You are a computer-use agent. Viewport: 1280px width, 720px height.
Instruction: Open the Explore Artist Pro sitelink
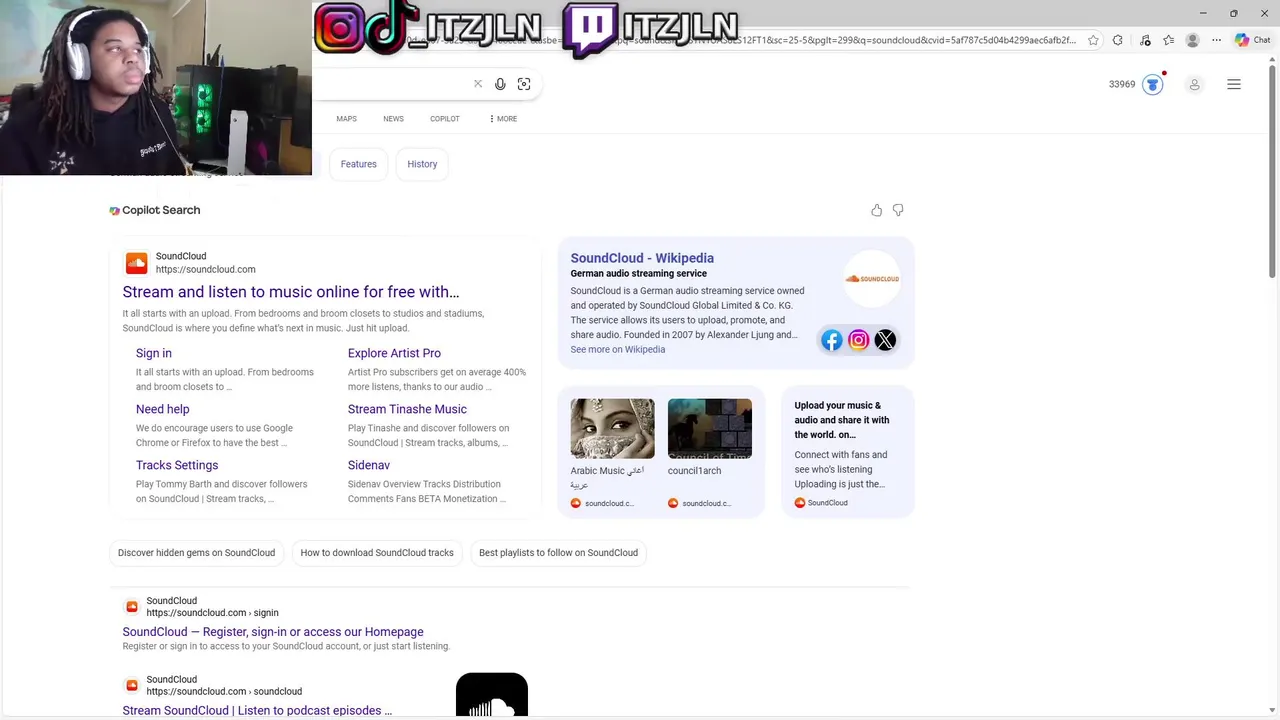tap(394, 353)
